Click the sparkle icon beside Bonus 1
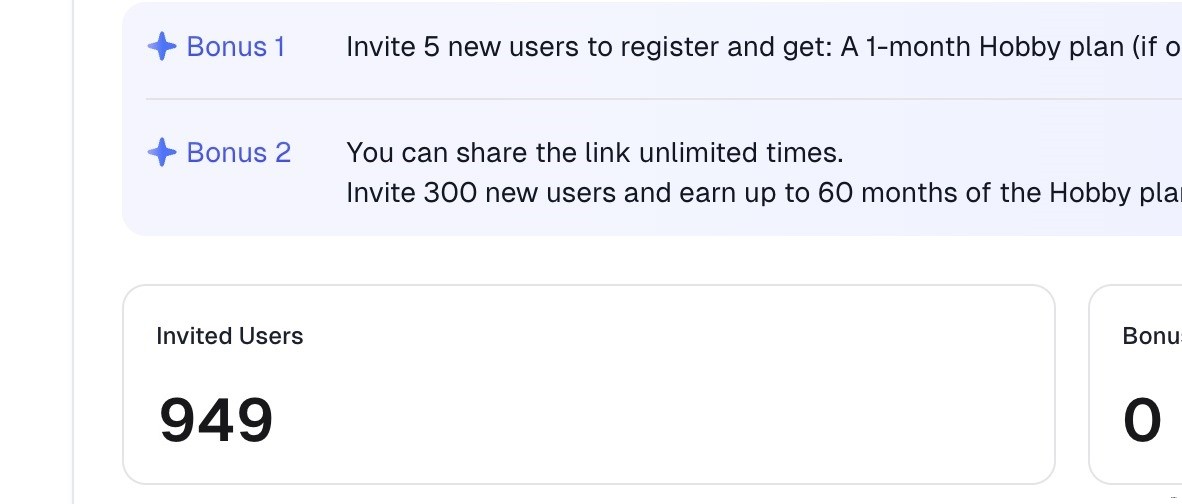The width and height of the screenshot is (1182, 504). click(x=161, y=47)
